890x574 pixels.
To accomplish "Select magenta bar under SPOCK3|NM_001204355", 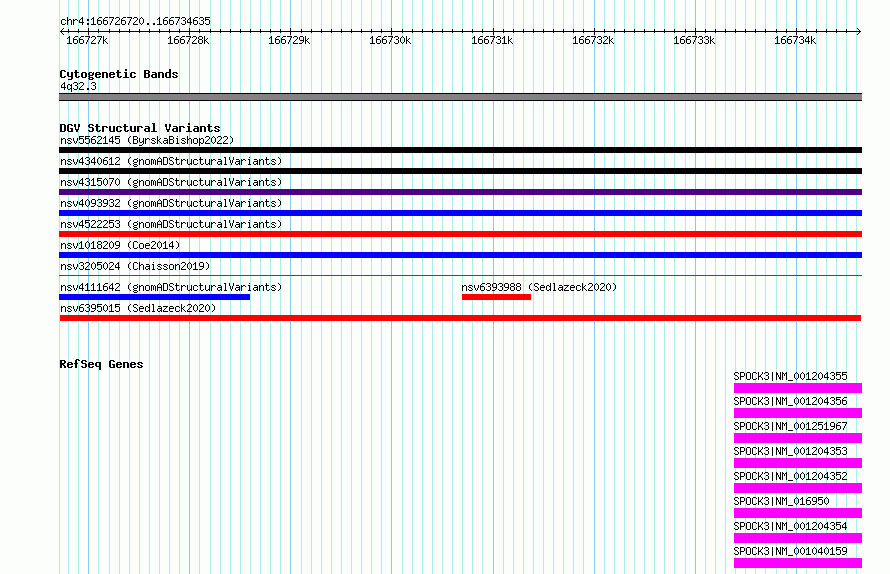I will click(798, 388).
